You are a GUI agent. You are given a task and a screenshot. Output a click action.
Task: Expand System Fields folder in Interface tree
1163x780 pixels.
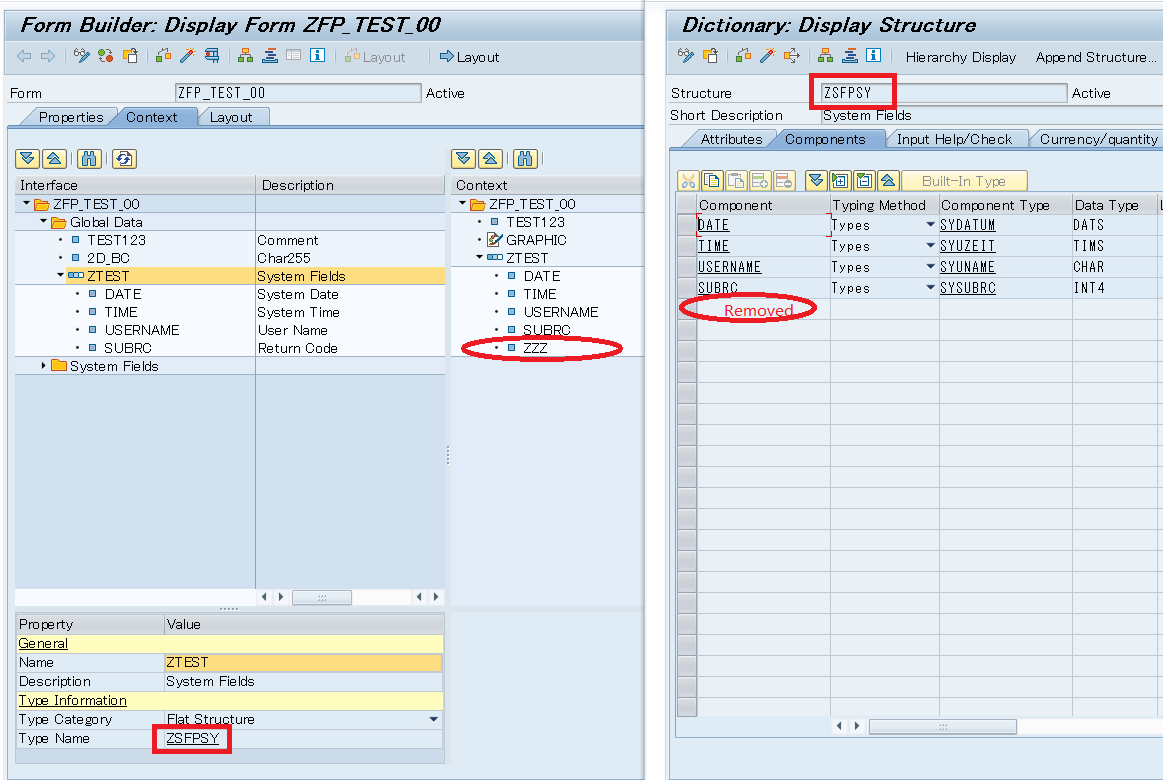[44, 366]
